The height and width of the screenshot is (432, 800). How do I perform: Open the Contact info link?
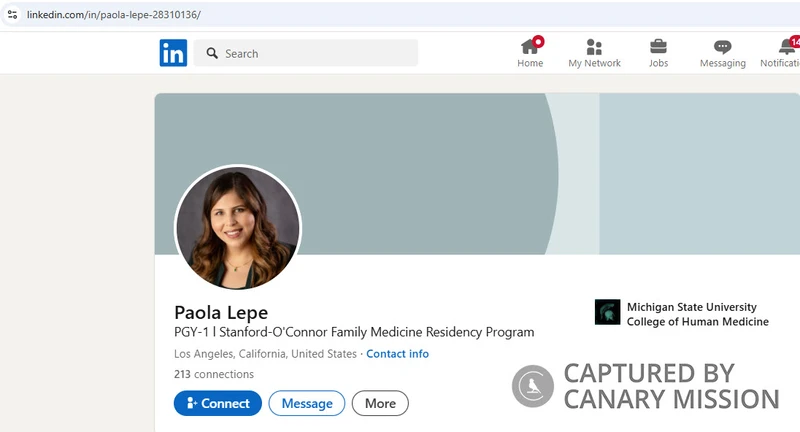point(397,353)
